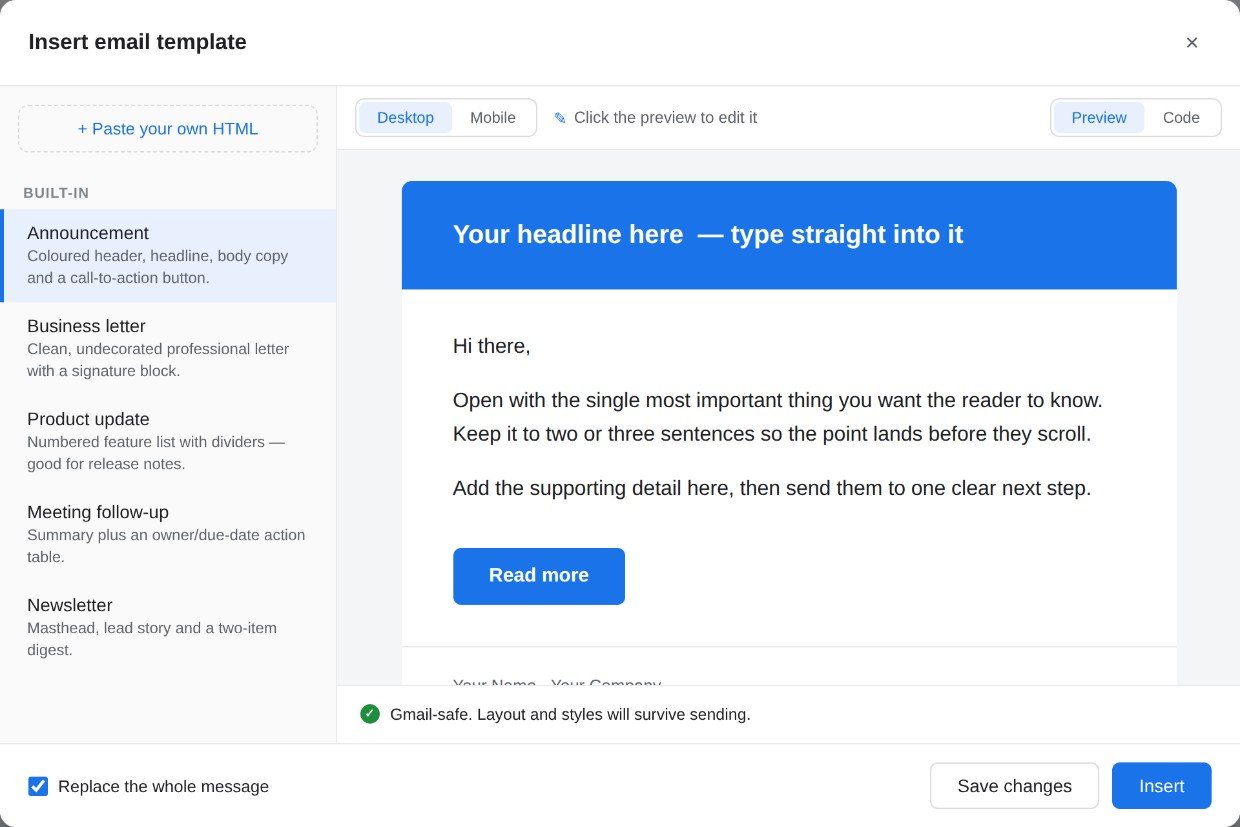Switch to Mobile view

(x=493, y=117)
